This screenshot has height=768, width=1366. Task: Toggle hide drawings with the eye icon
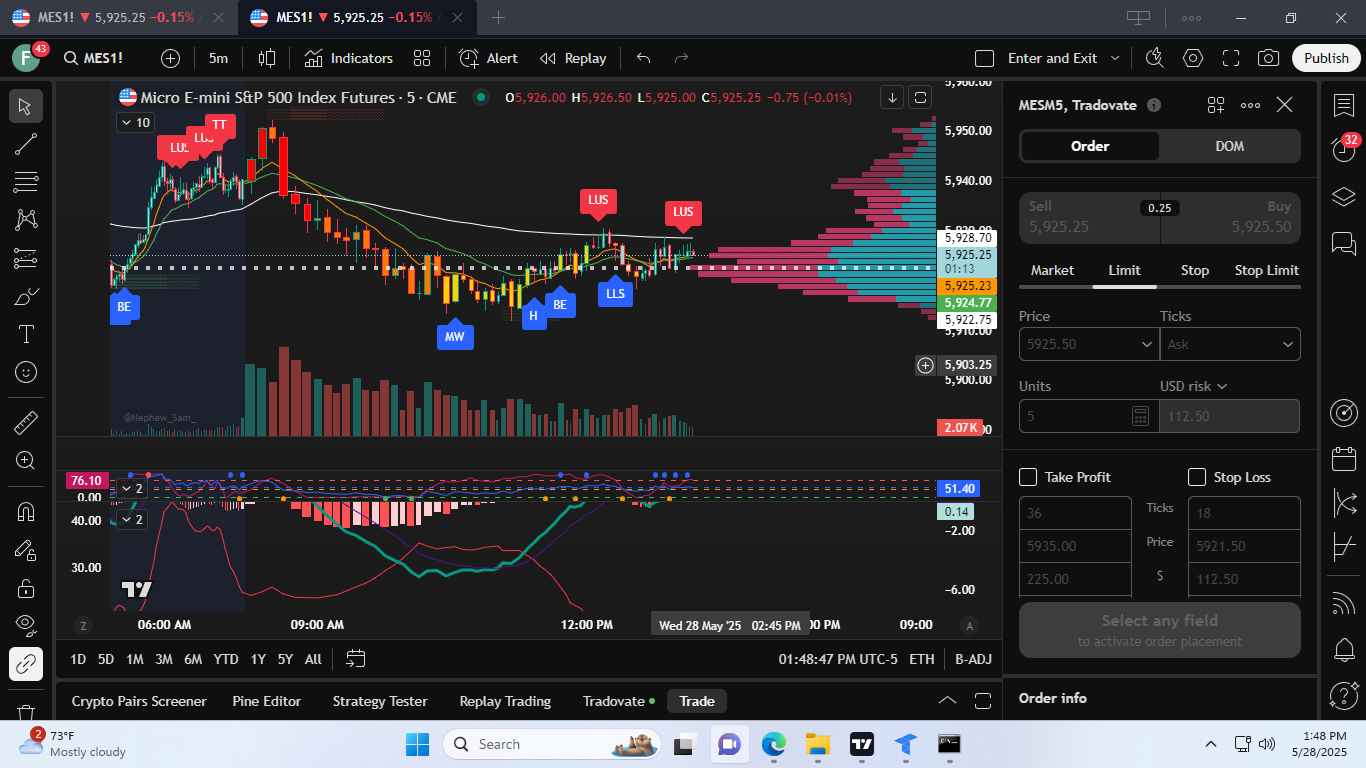(25, 625)
